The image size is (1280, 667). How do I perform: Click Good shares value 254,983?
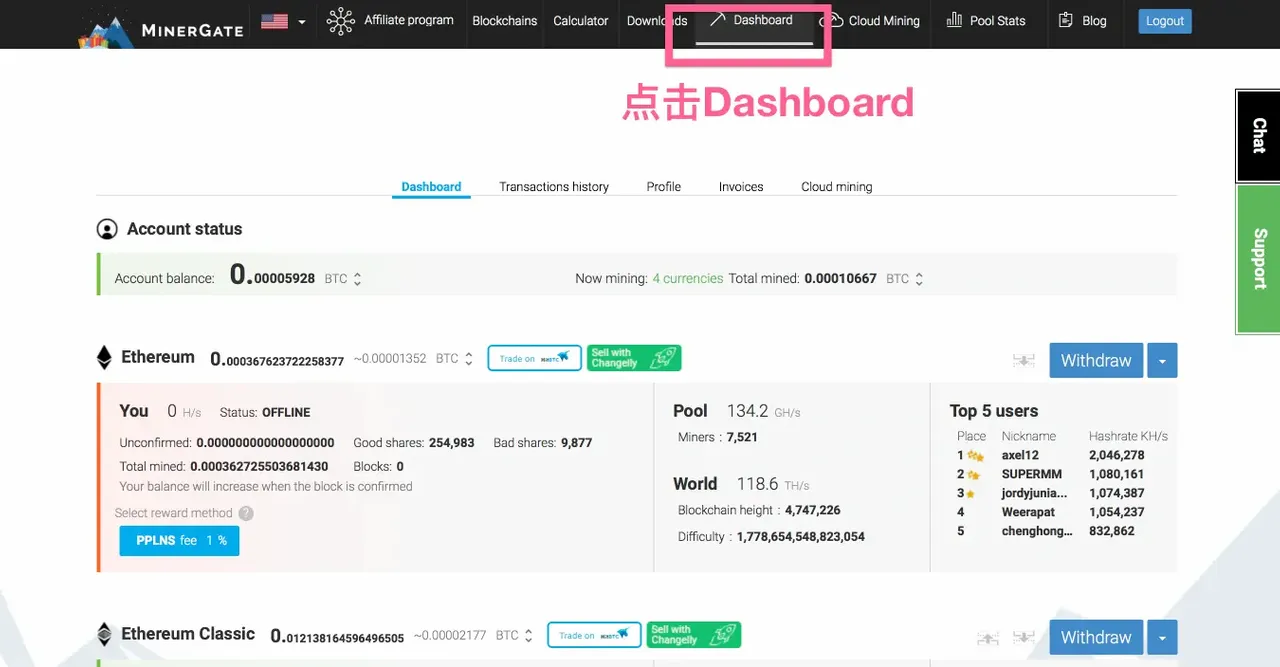click(452, 442)
